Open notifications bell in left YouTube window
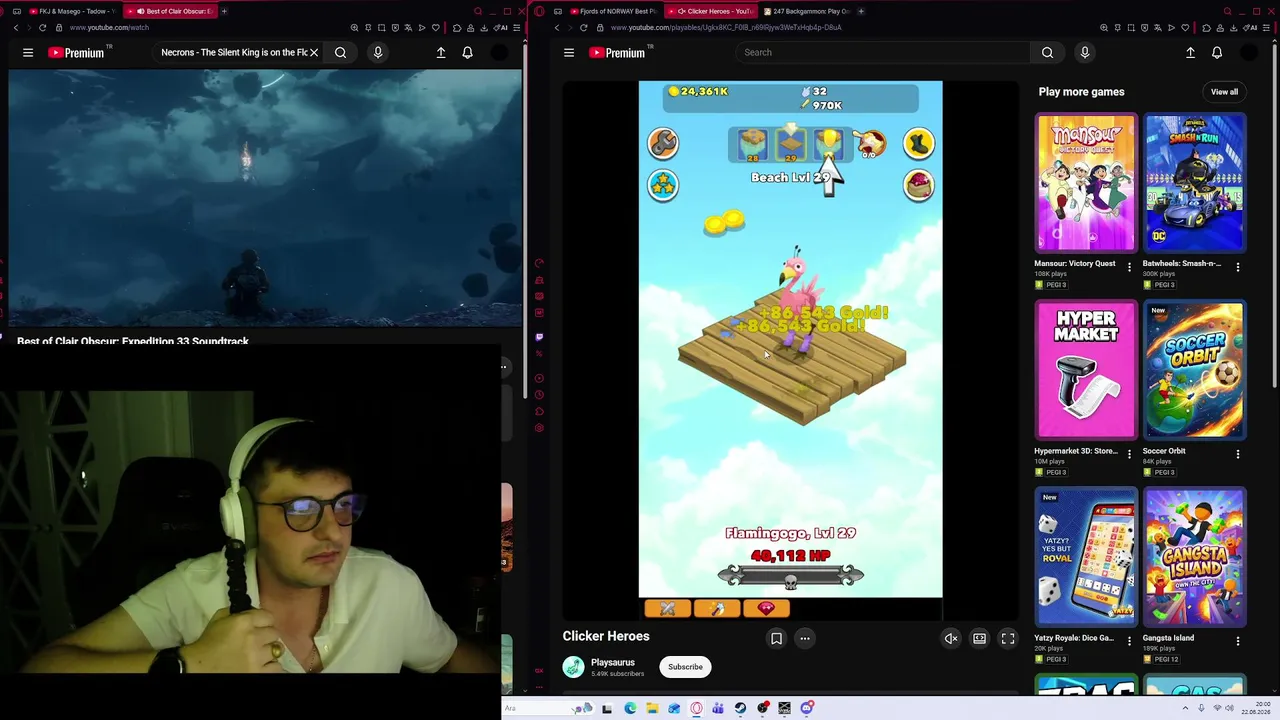 coord(467,52)
